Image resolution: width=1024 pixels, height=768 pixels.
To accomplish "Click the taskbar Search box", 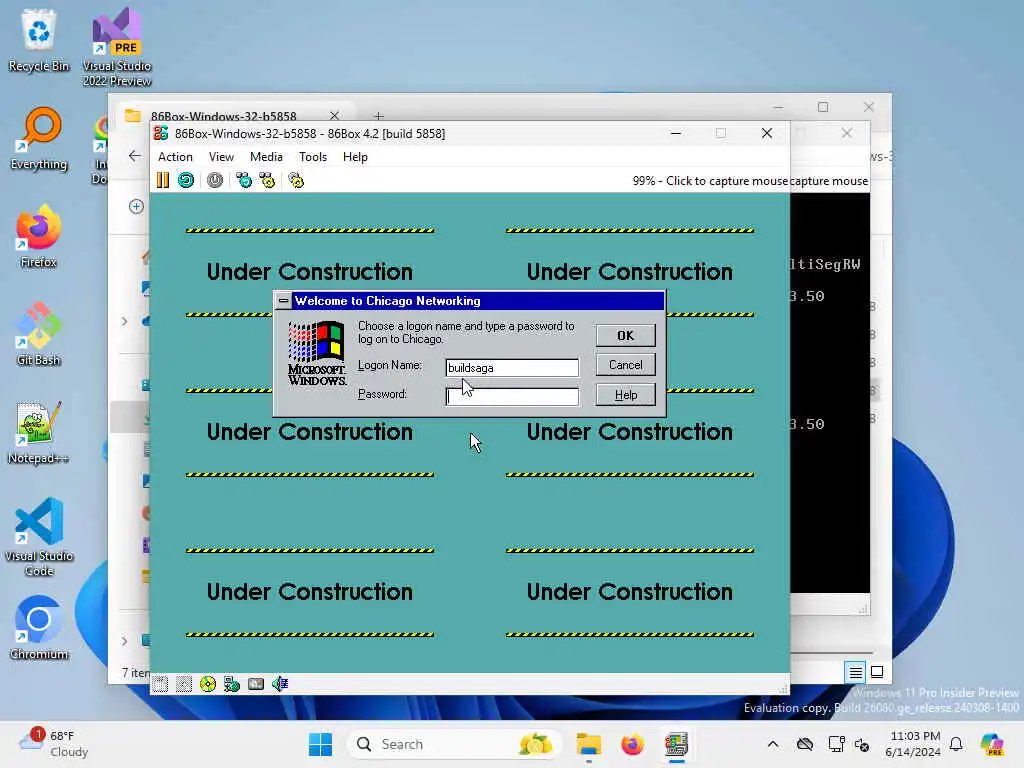I will click(454, 744).
